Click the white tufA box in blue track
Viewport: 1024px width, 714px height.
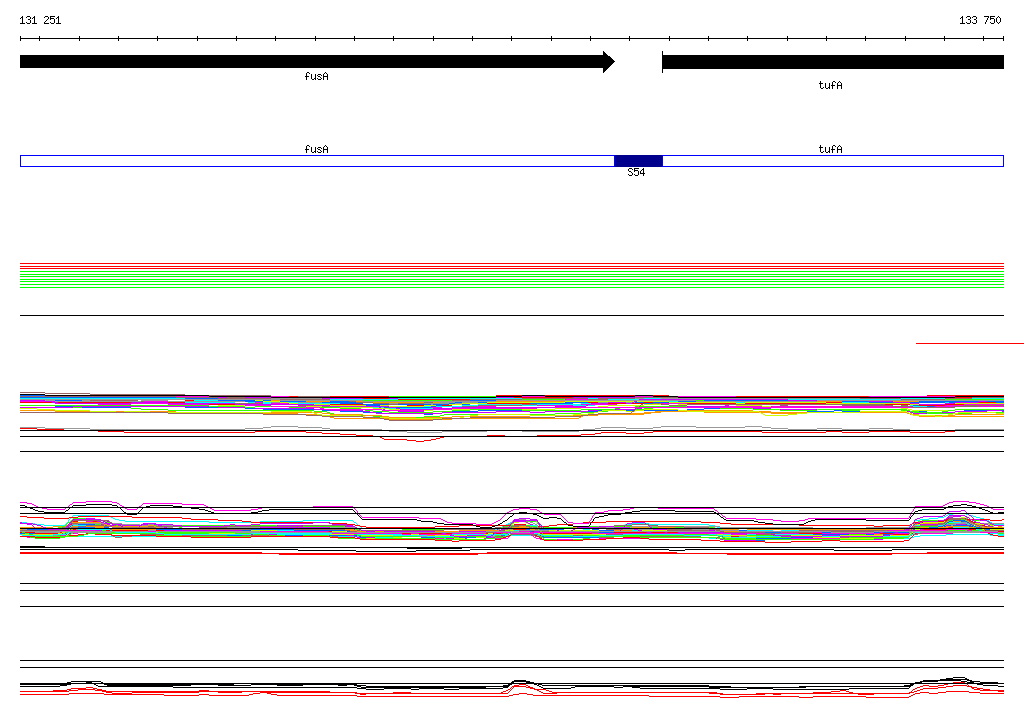(833, 161)
